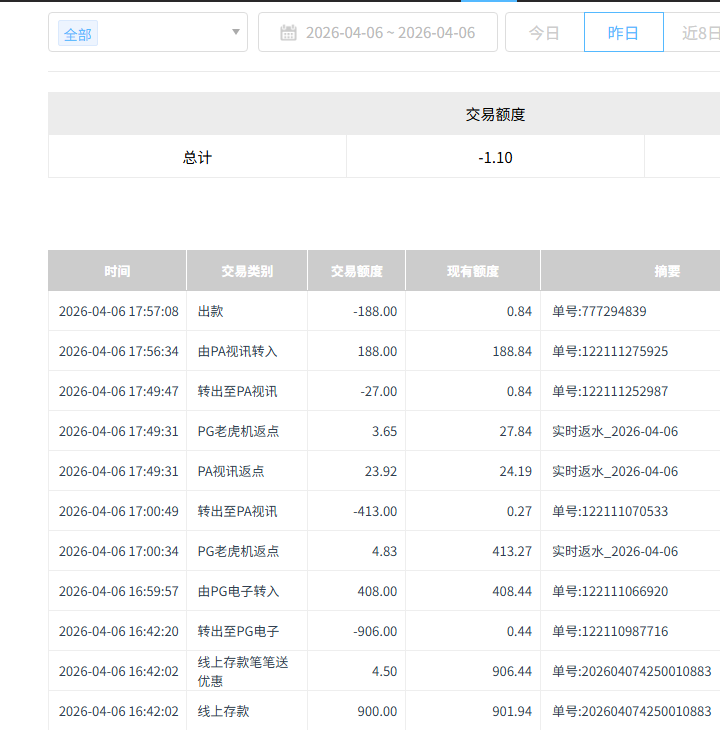720x730 pixels.
Task: Select the 昨日 quick filter
Action: tap(623, 33)
